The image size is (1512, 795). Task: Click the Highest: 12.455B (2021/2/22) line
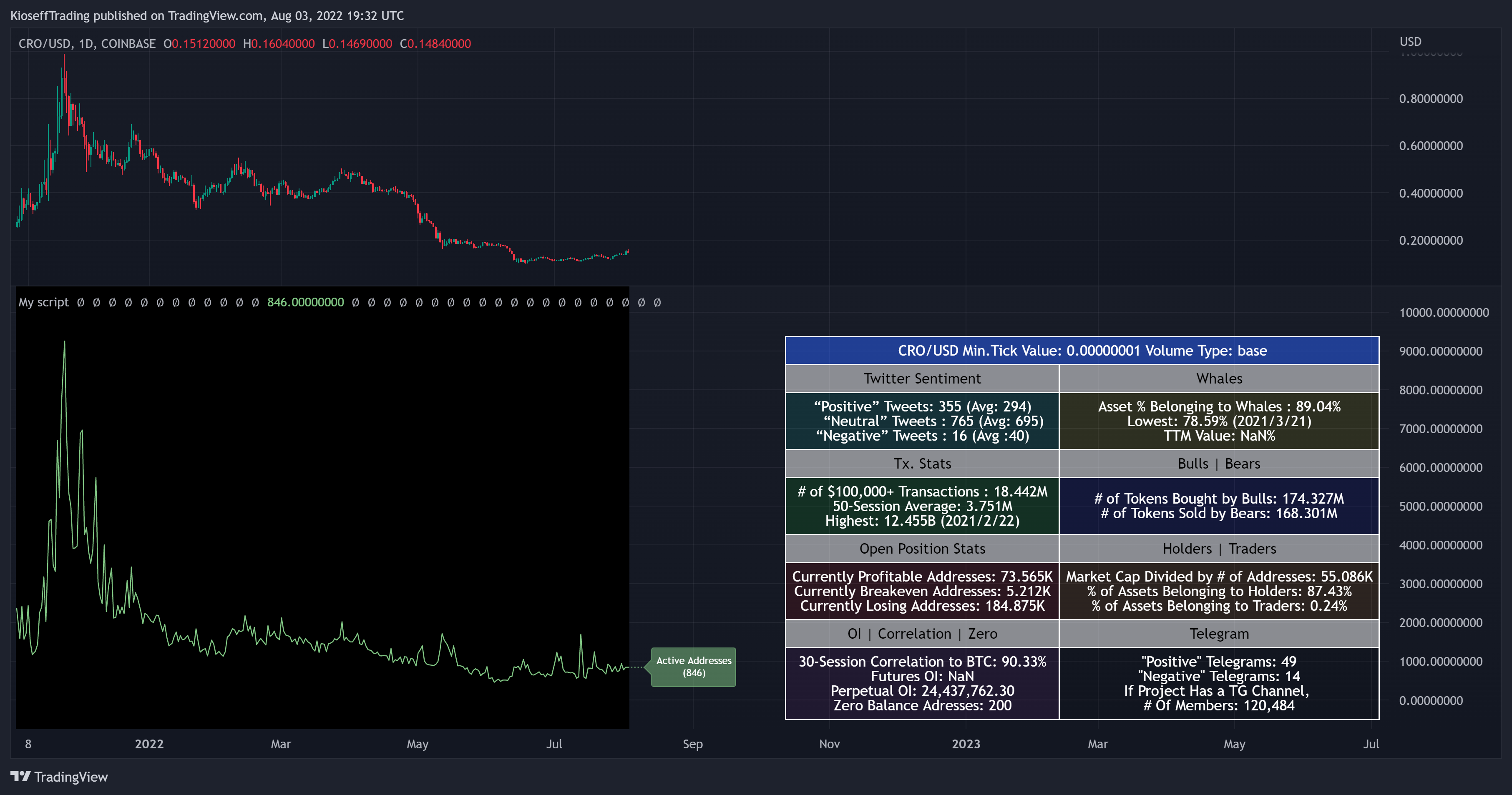click(x=922, y=521)
